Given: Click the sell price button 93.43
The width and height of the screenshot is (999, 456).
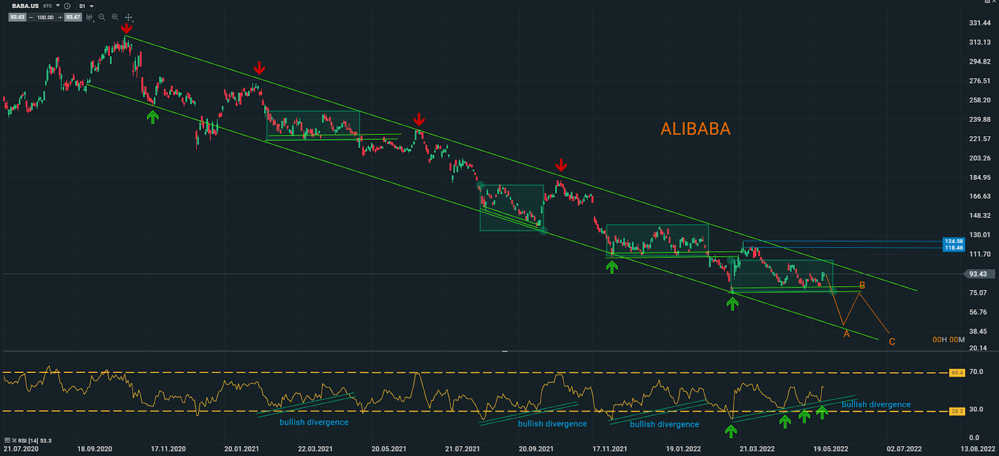Looking at the screenshot, I should [17, 17].
